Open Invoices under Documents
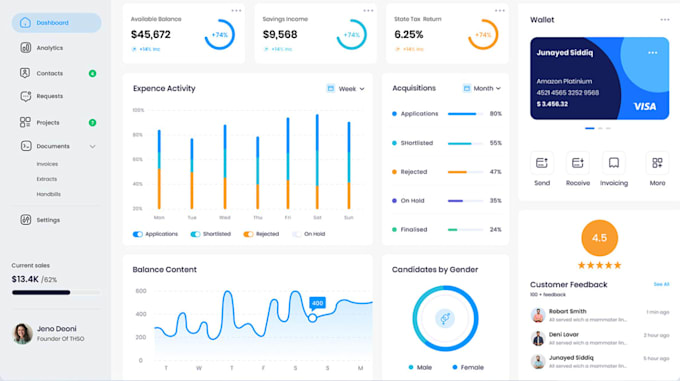The image size is (680, 381). pyautogui.click(x=47, y=164)
